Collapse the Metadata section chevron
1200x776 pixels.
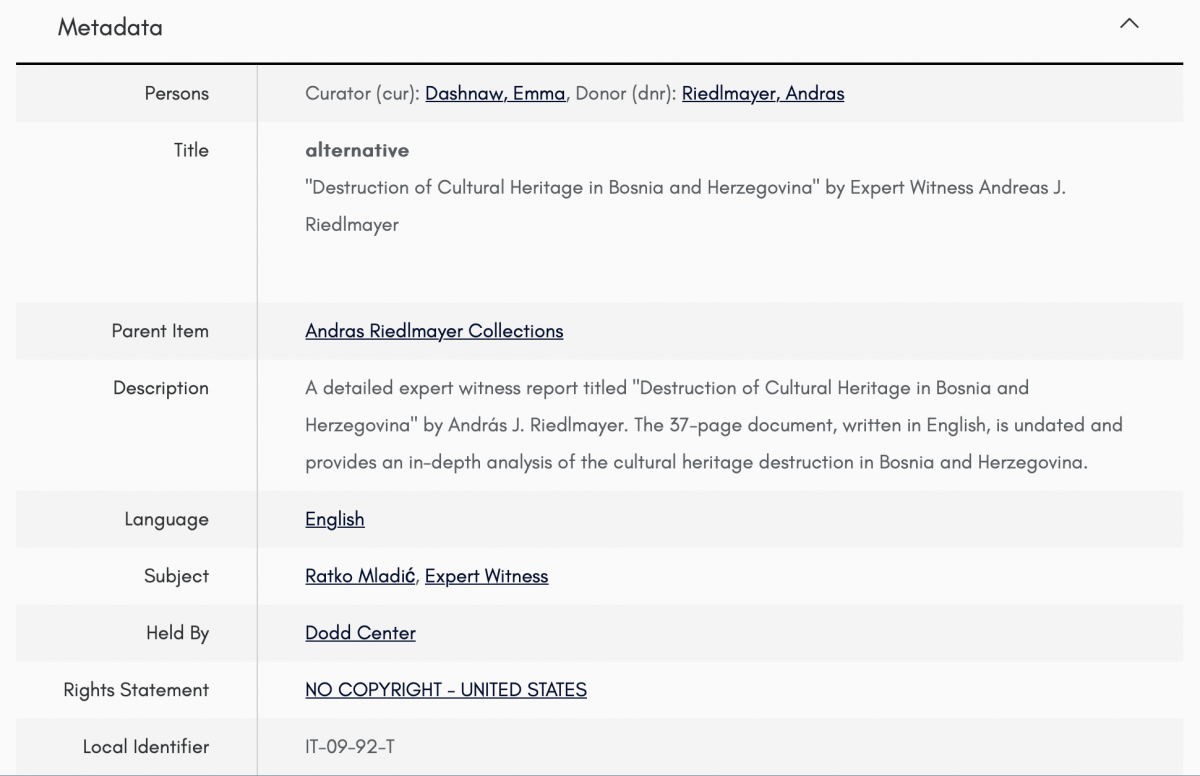1129,24
